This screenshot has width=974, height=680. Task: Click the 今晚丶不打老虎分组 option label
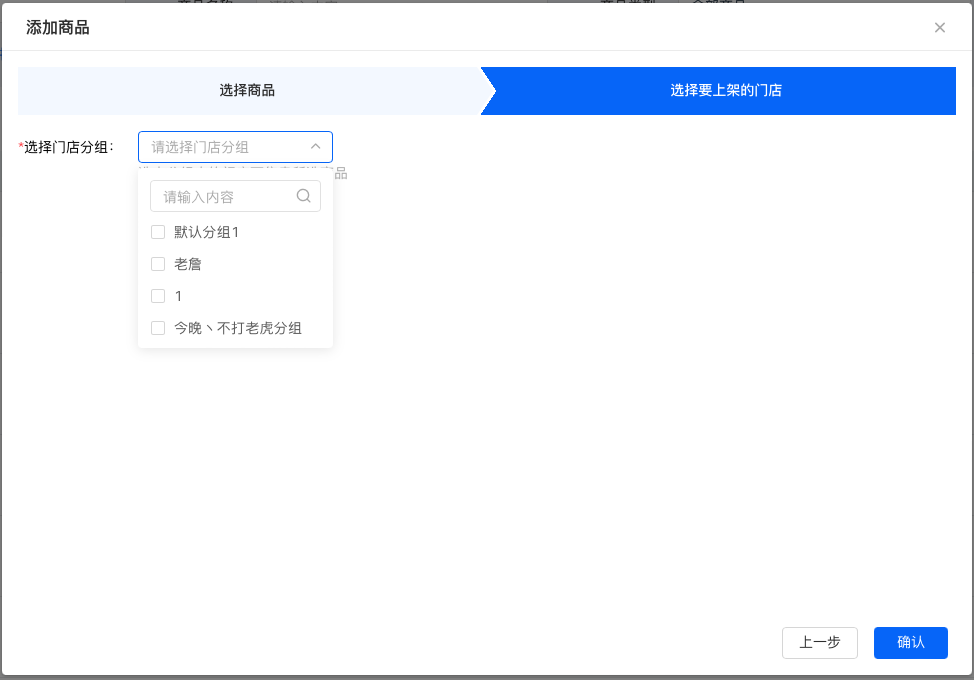pos(238,328)
